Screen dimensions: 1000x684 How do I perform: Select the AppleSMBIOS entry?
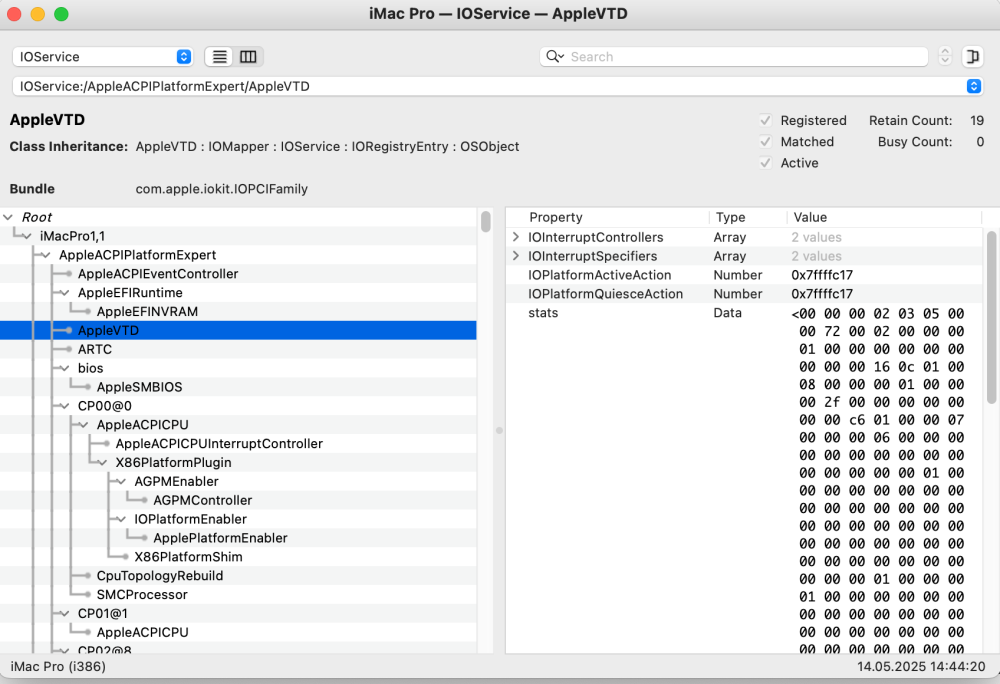pos(139,387)
